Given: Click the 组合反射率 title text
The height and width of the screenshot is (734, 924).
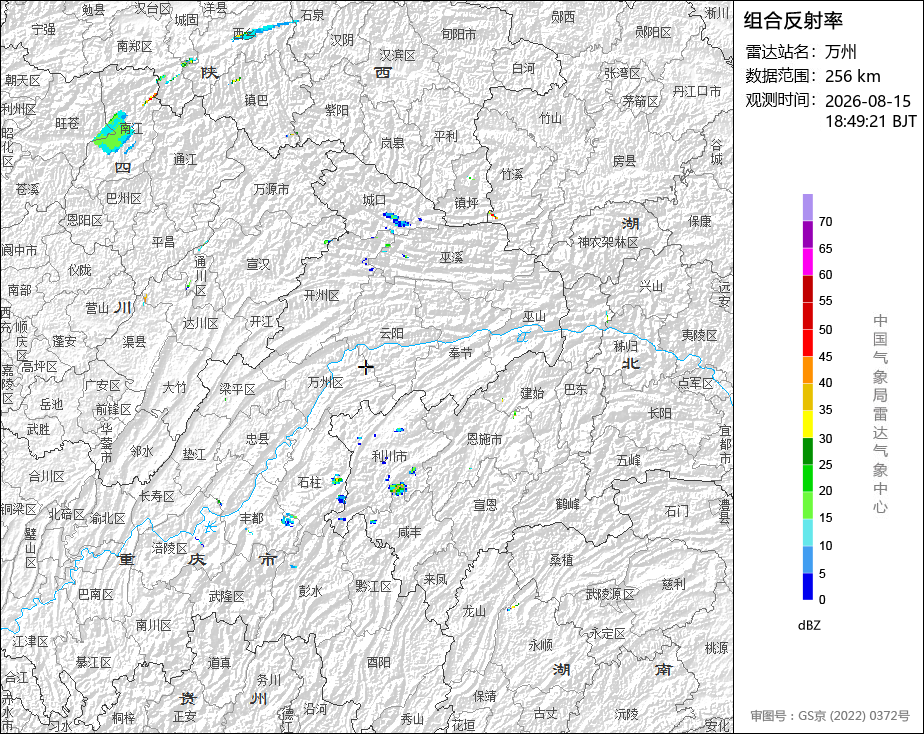Looking at the screenshot, I should click(x=793, y=21).
